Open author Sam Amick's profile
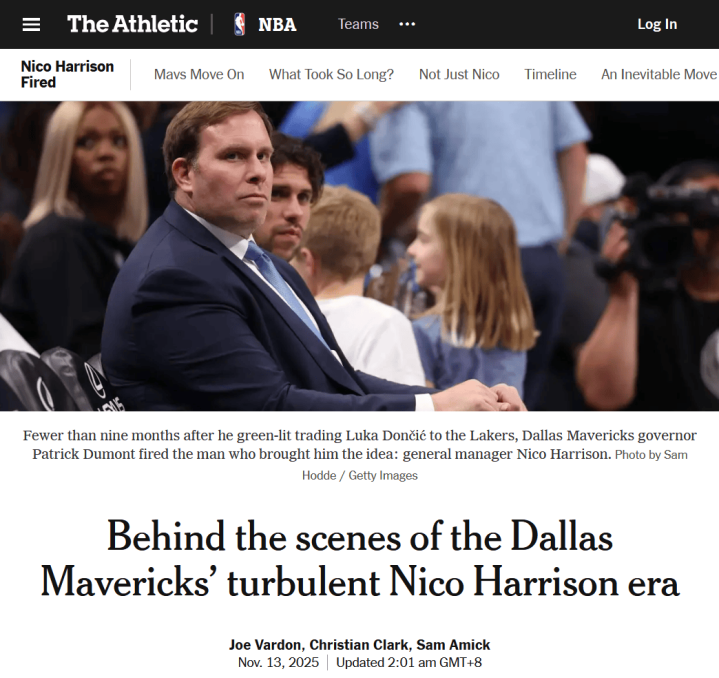The height and width of the screenshot is (678, 719). tap(453, 645)
